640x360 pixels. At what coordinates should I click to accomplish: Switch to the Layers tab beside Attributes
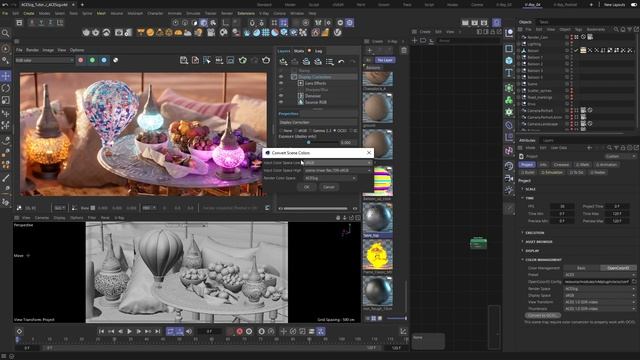point(548,140)
